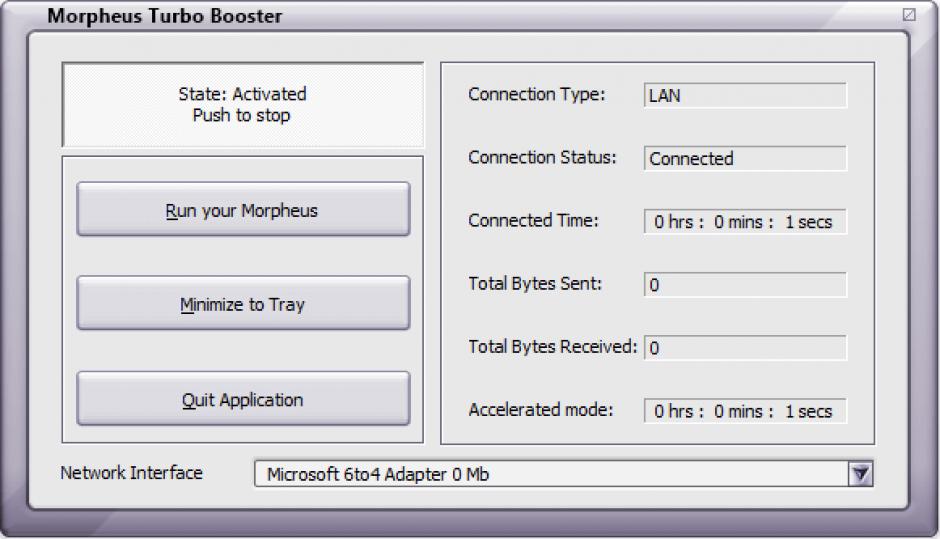Open the Network Interface dropdown arrow

(860, 474)
